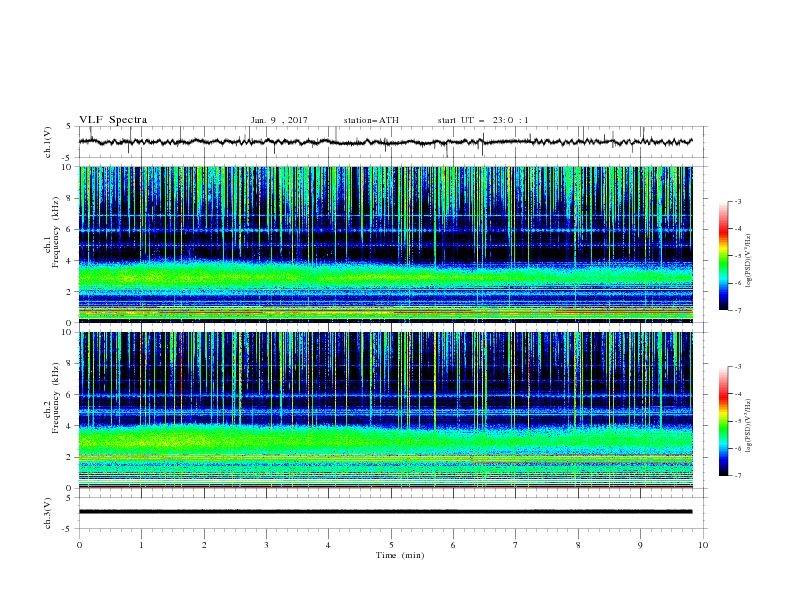Click the "station=ATH" header label
This screenshot has width=792, height=612.
(x=371, y=120)
